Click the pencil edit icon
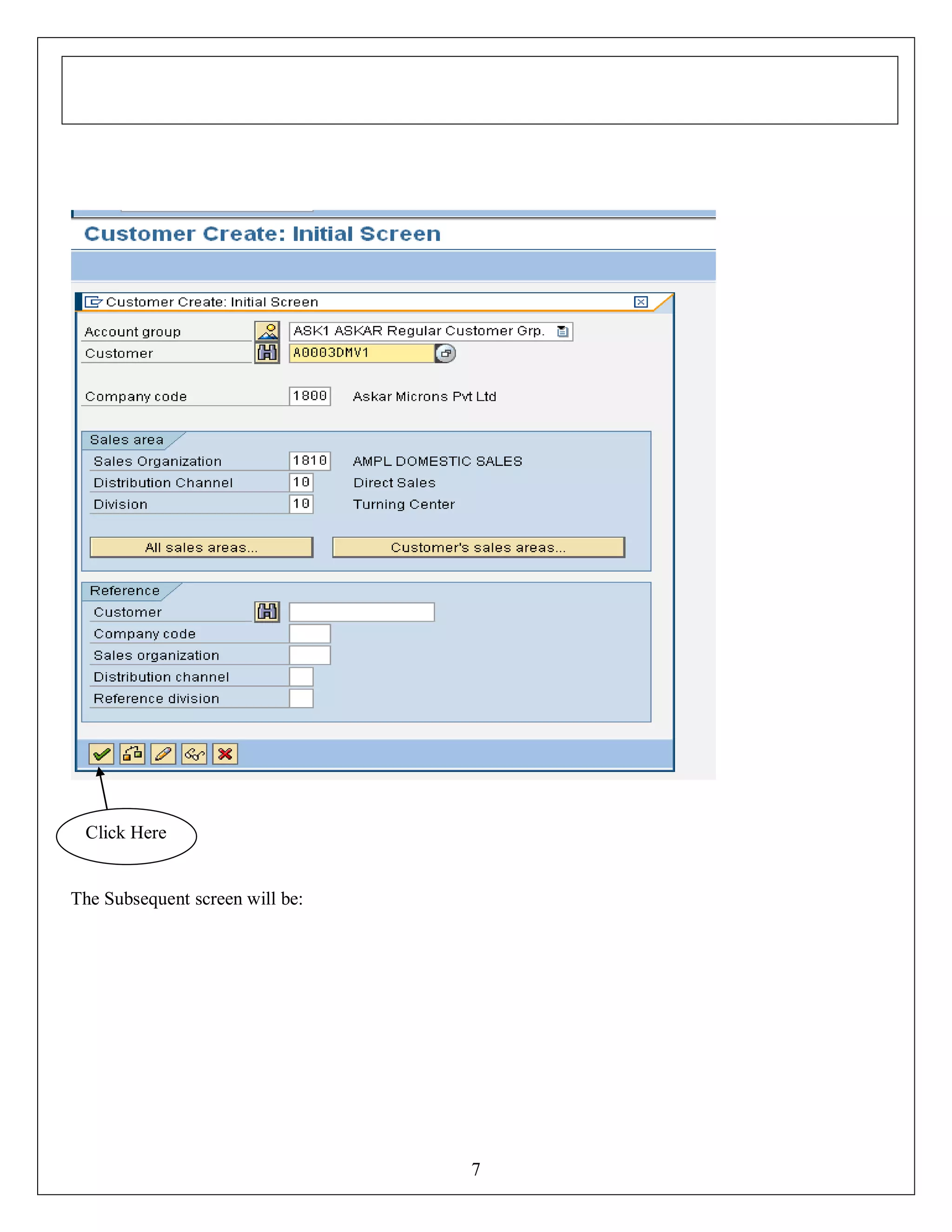 164,754
